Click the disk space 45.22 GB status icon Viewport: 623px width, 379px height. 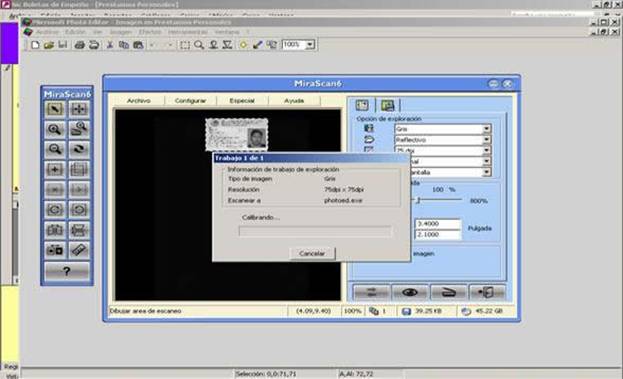point(466,311)
